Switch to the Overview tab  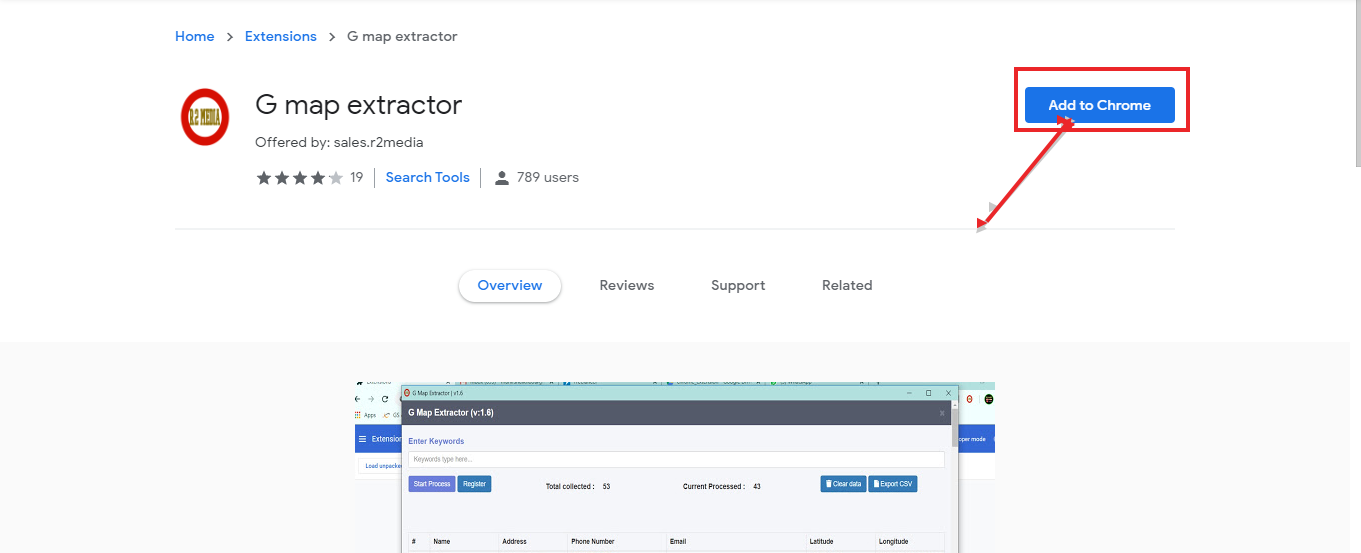tap(510, 285)
